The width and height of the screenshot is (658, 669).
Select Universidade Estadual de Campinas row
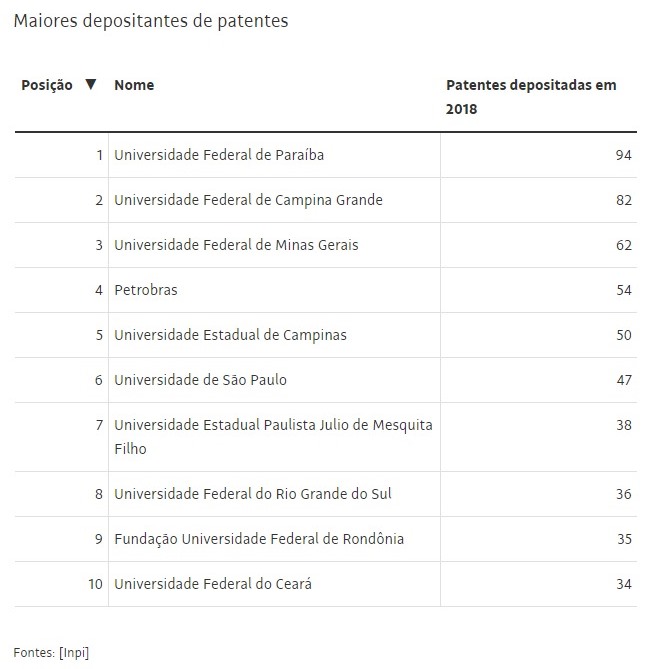[230, 335]
